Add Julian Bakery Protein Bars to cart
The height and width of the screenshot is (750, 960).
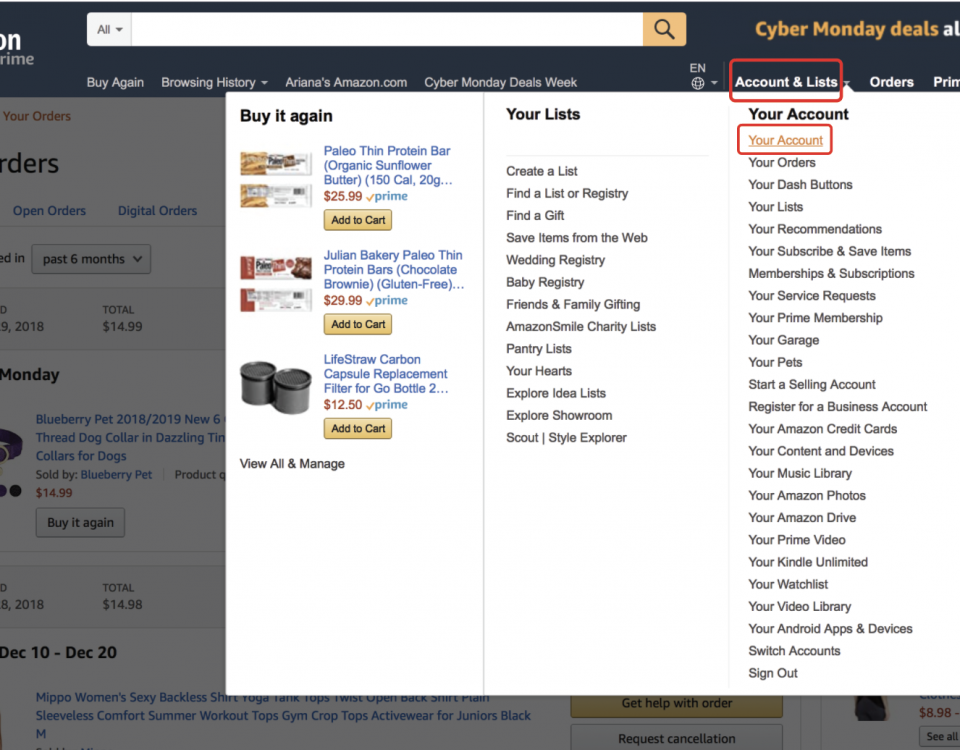358,324
